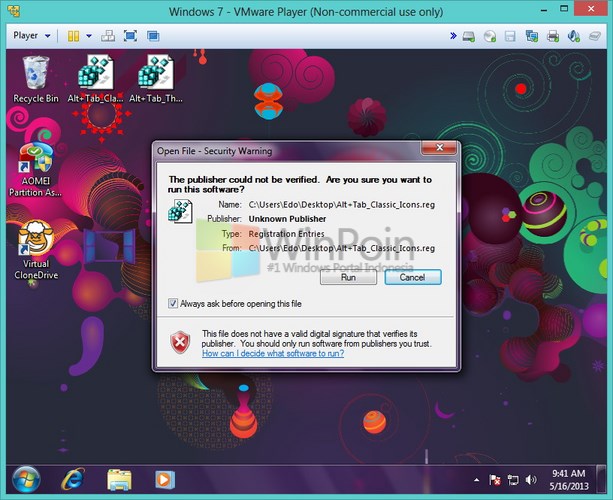
Task: Click the registry file icon in the dialog
Action: pyautogui.click(x=180, y=211)
